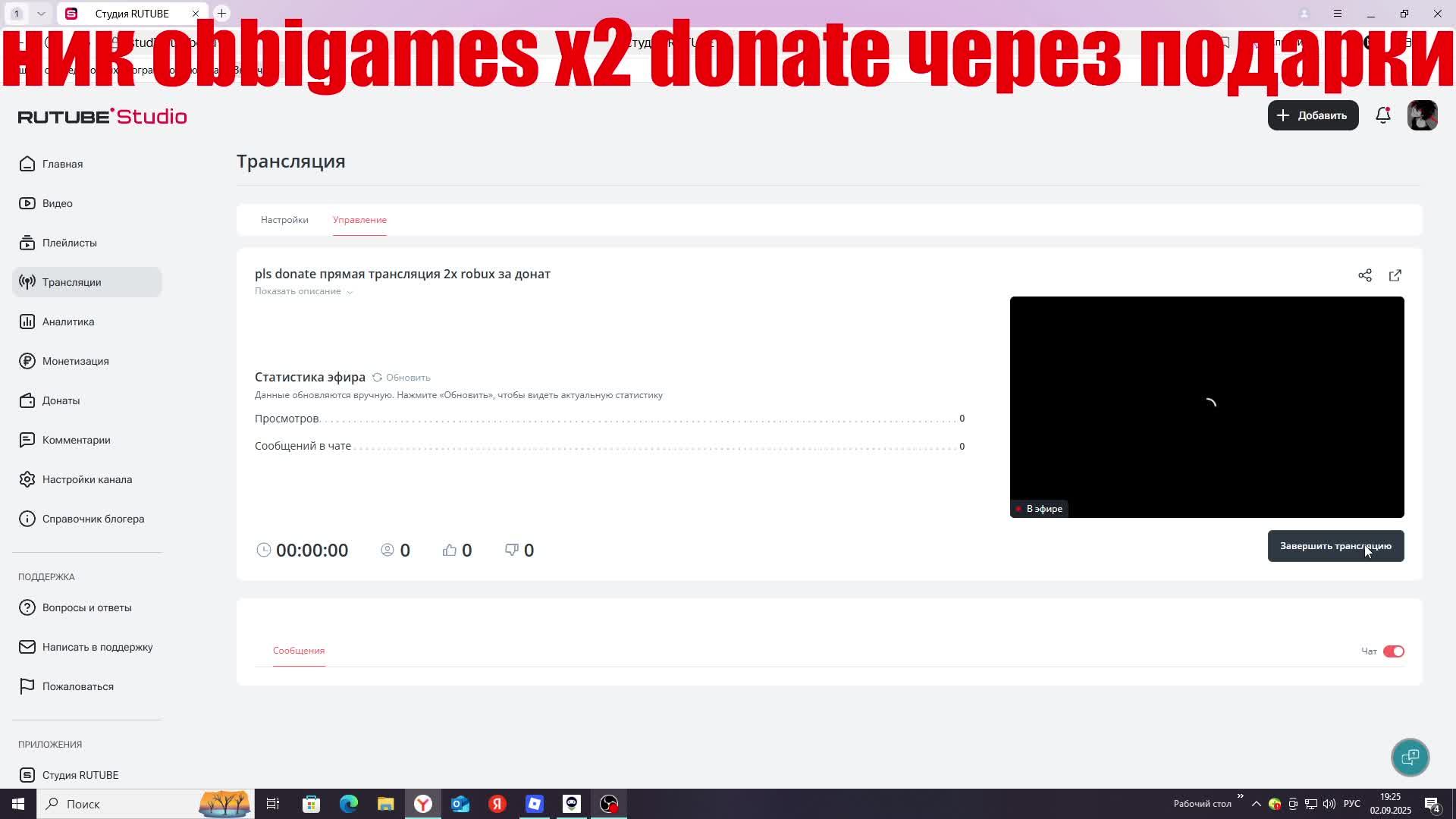Toggle the Чат switch off
The image size is (1456, 819).
1394,651
